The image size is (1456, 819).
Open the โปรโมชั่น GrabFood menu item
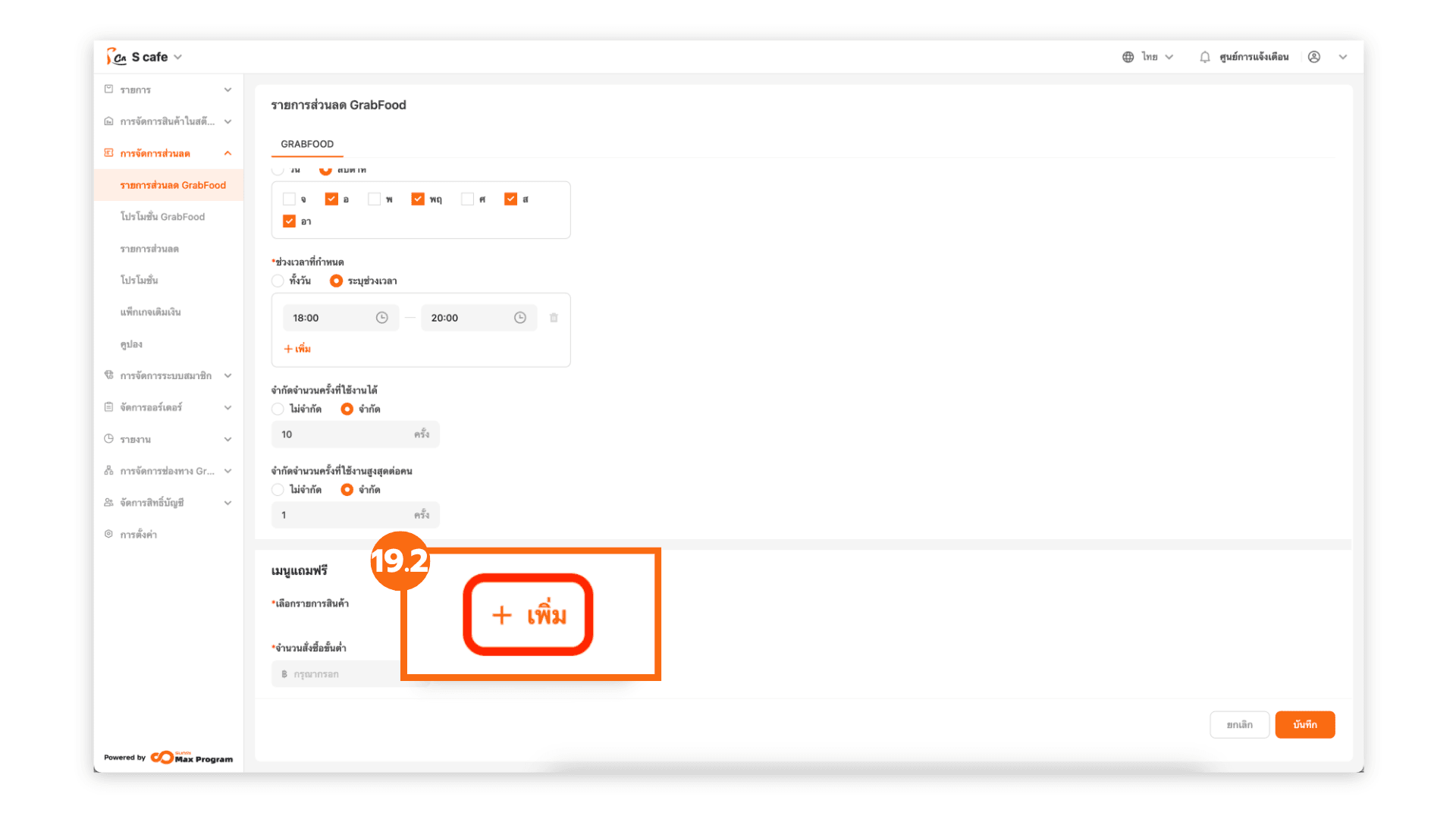point(162,217)
